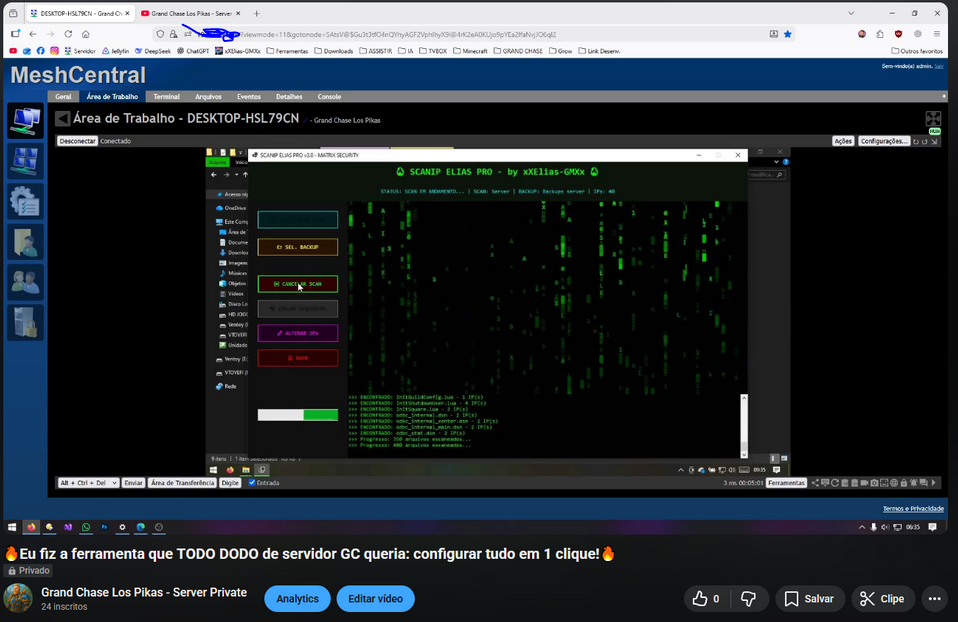Click the refresh icon in bottom remote toolbar

coord(835,483)
